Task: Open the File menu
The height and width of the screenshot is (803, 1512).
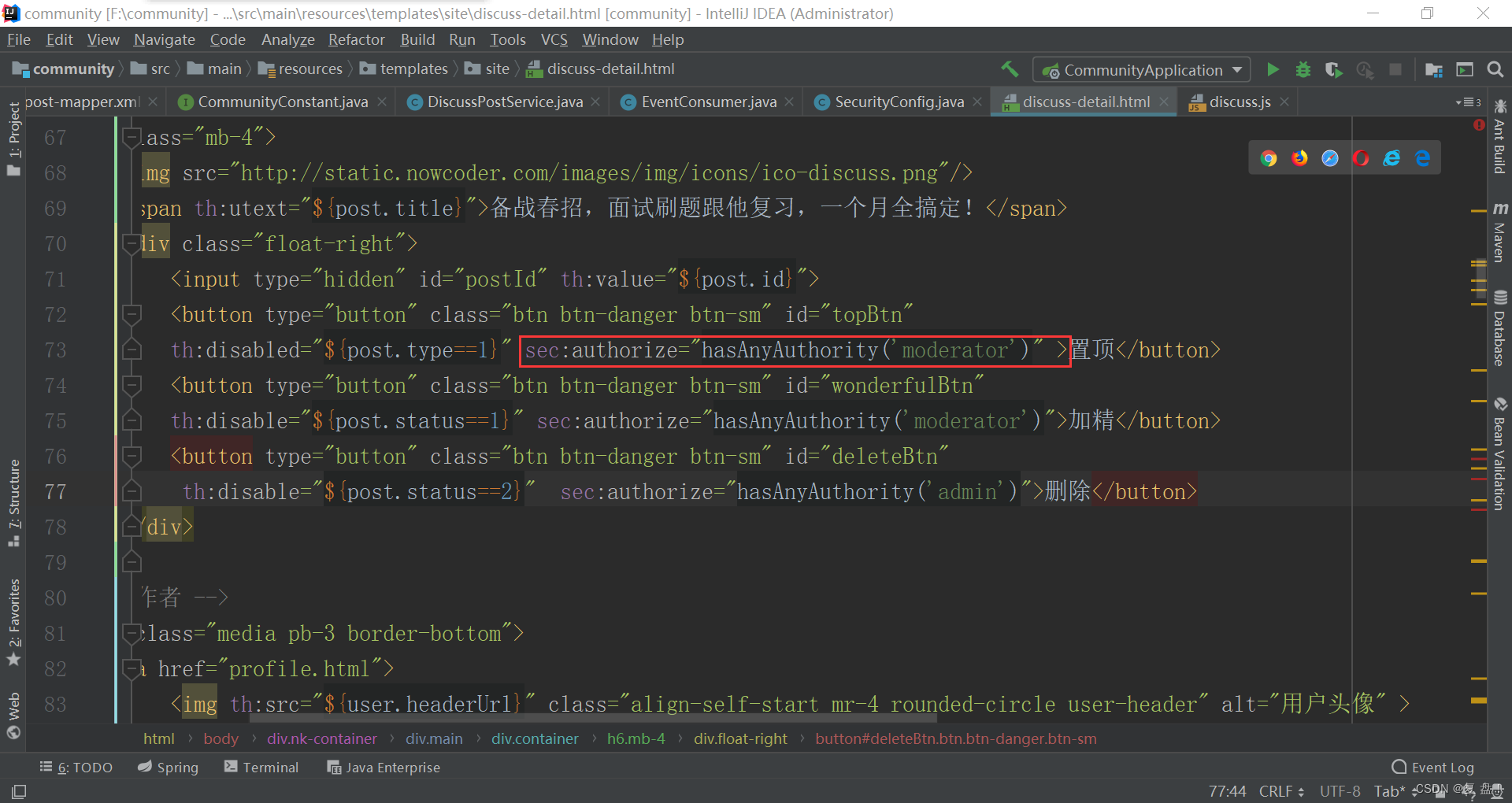Action: 19,39
